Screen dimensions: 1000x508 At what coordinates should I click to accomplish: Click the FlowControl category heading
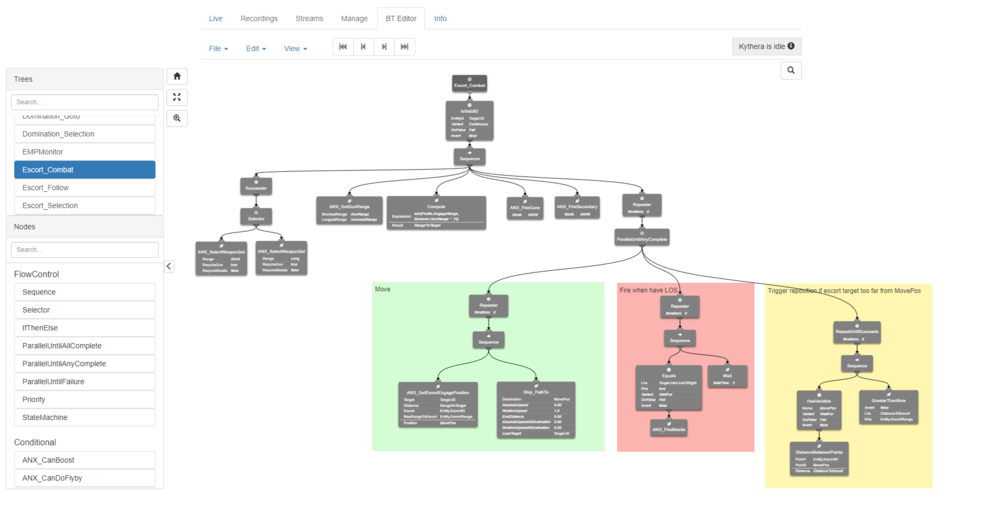36,274
